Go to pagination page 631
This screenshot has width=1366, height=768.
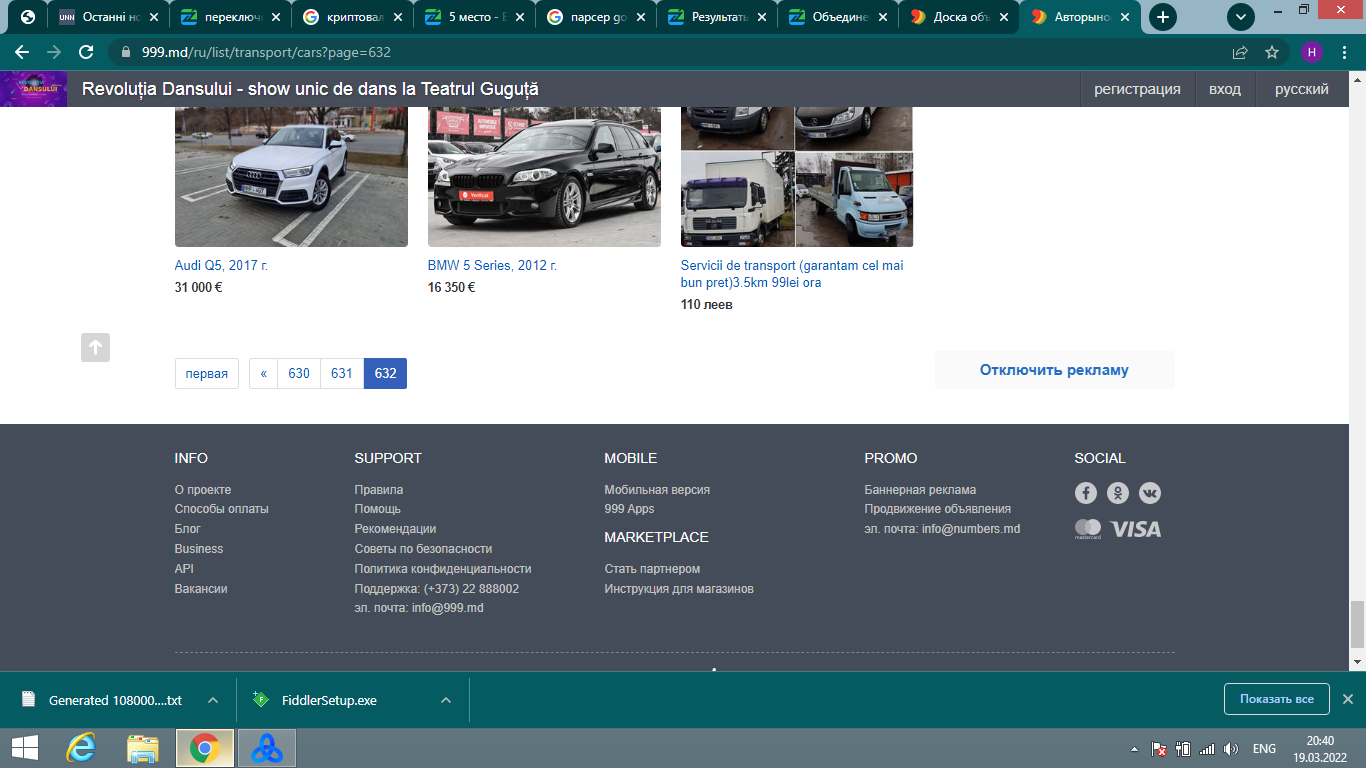click(342, 373)
